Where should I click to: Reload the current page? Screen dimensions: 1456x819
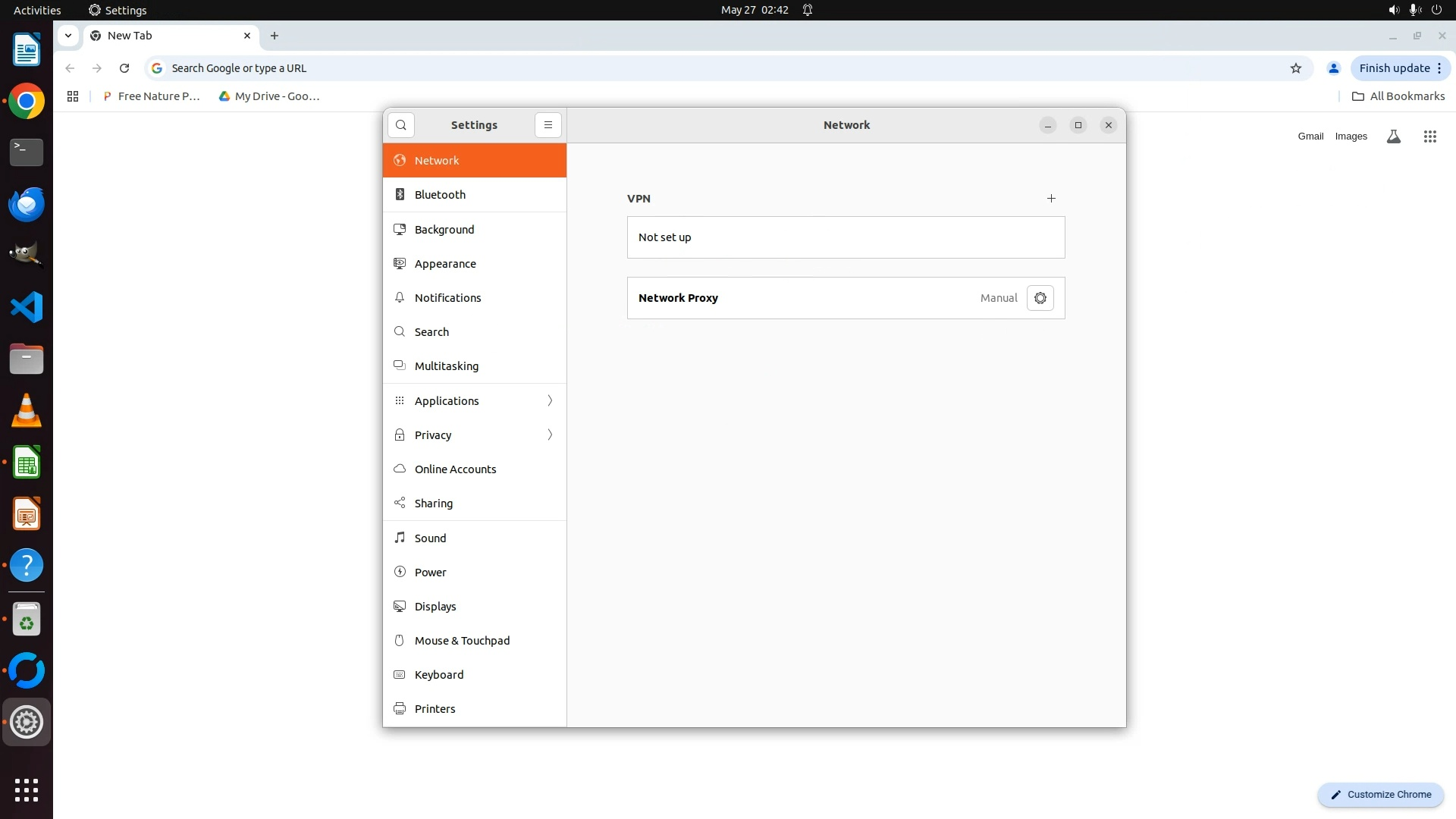(x=124, y=68)
